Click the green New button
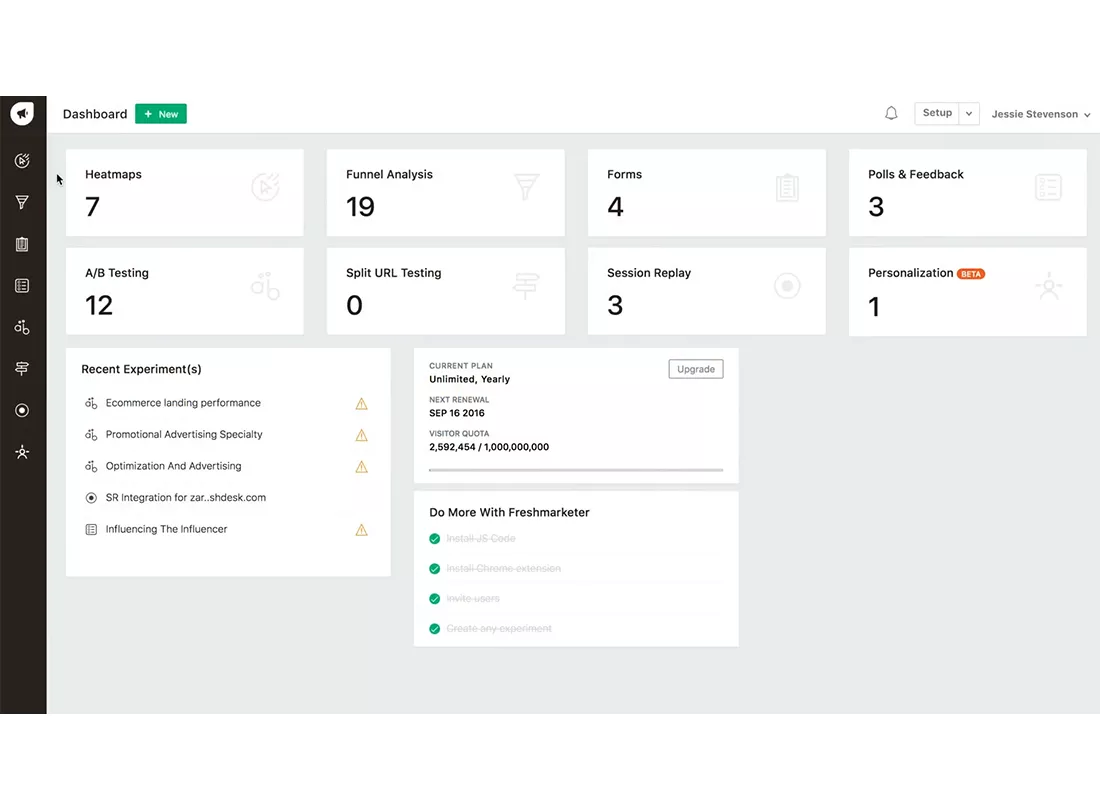This screenshot has height=810, width=1100. [x=161, y=114]
